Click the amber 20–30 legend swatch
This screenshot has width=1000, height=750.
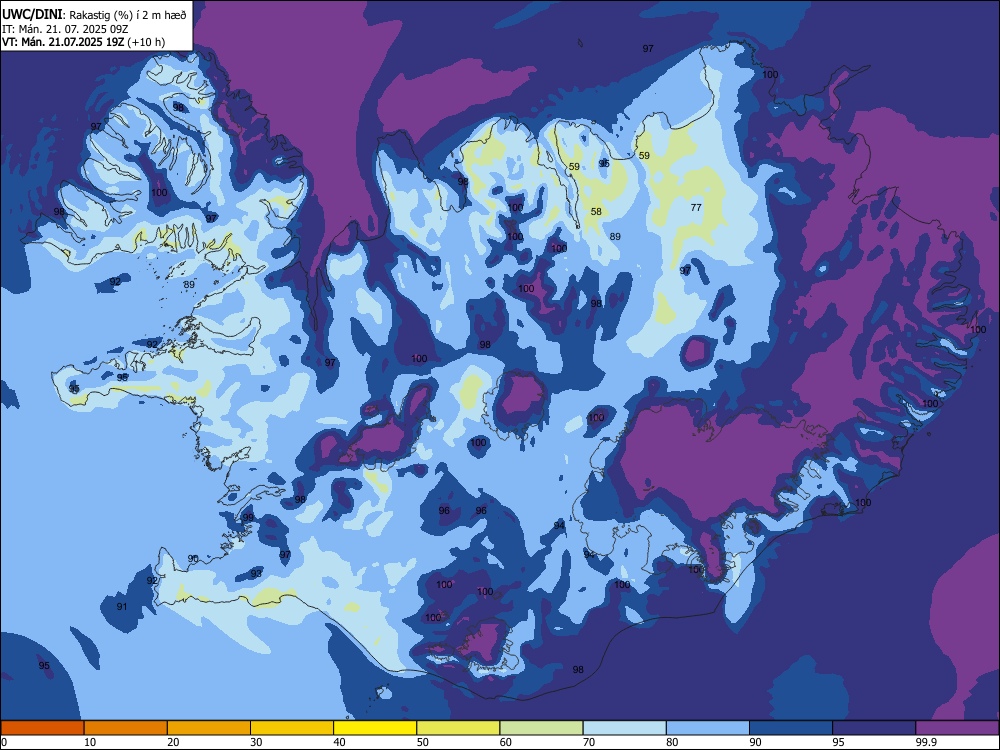coord(209,728)
